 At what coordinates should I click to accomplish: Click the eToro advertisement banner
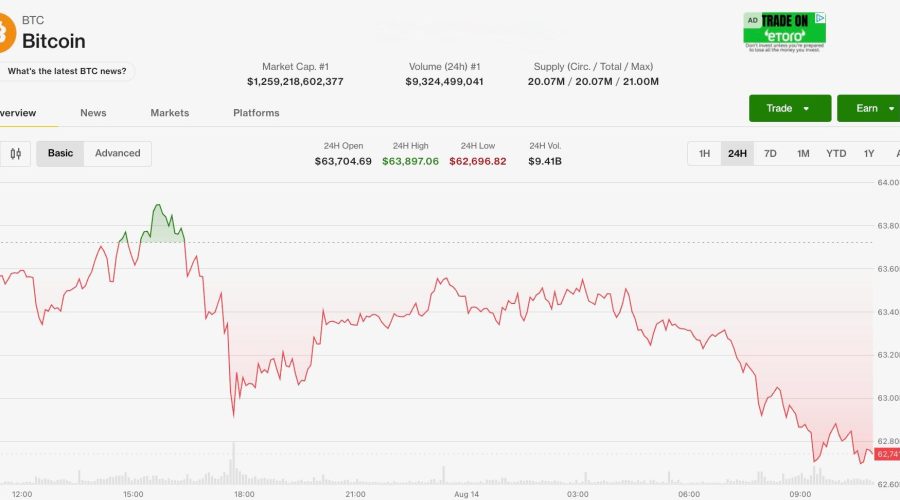point(784,32)
